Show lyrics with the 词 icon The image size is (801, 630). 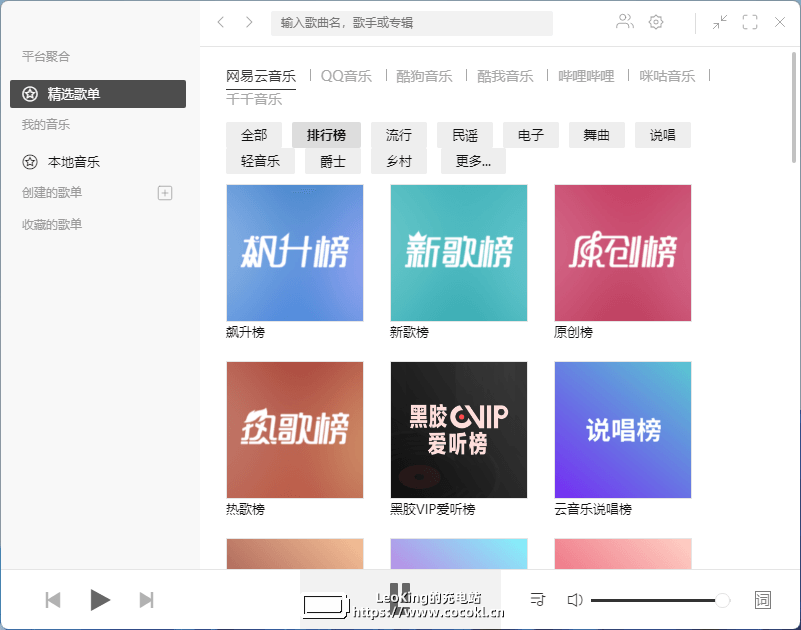pyautogui.click(x=763, y=600)
